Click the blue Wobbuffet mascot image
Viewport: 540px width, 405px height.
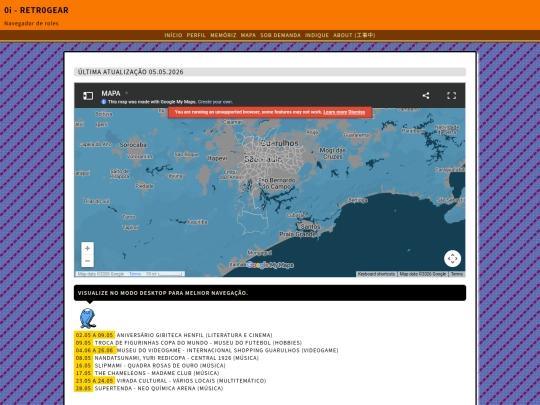point(87,318)
